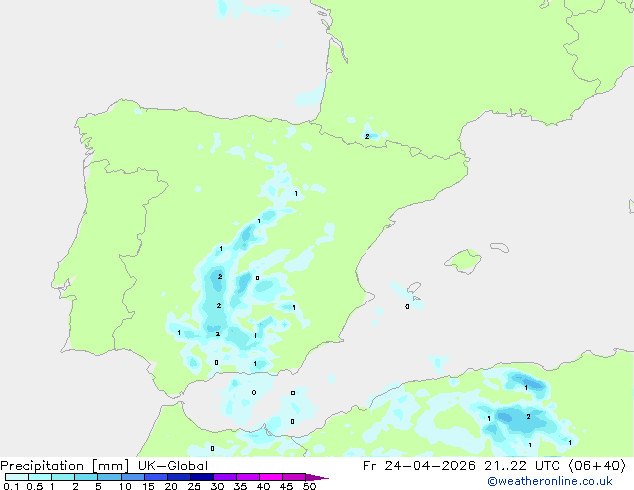Screen dimensions: 634x490
Task: Click the 1–2 mm legend color swatch
Action: [63, 477]
